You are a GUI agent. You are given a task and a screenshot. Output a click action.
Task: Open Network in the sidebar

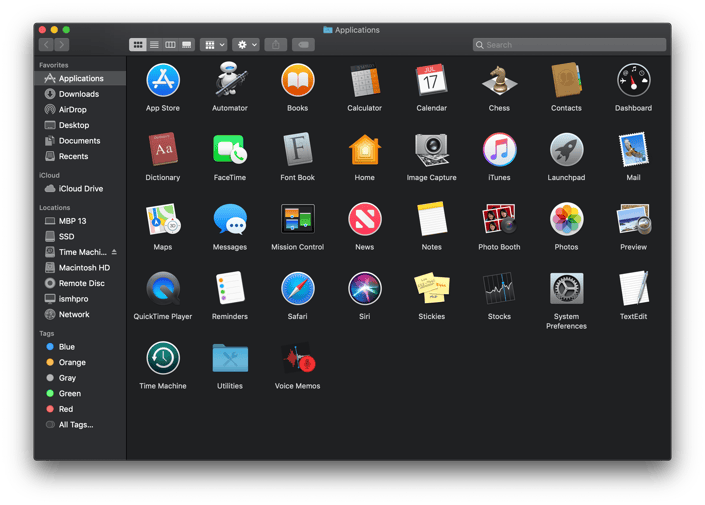(x=80, y=314)
